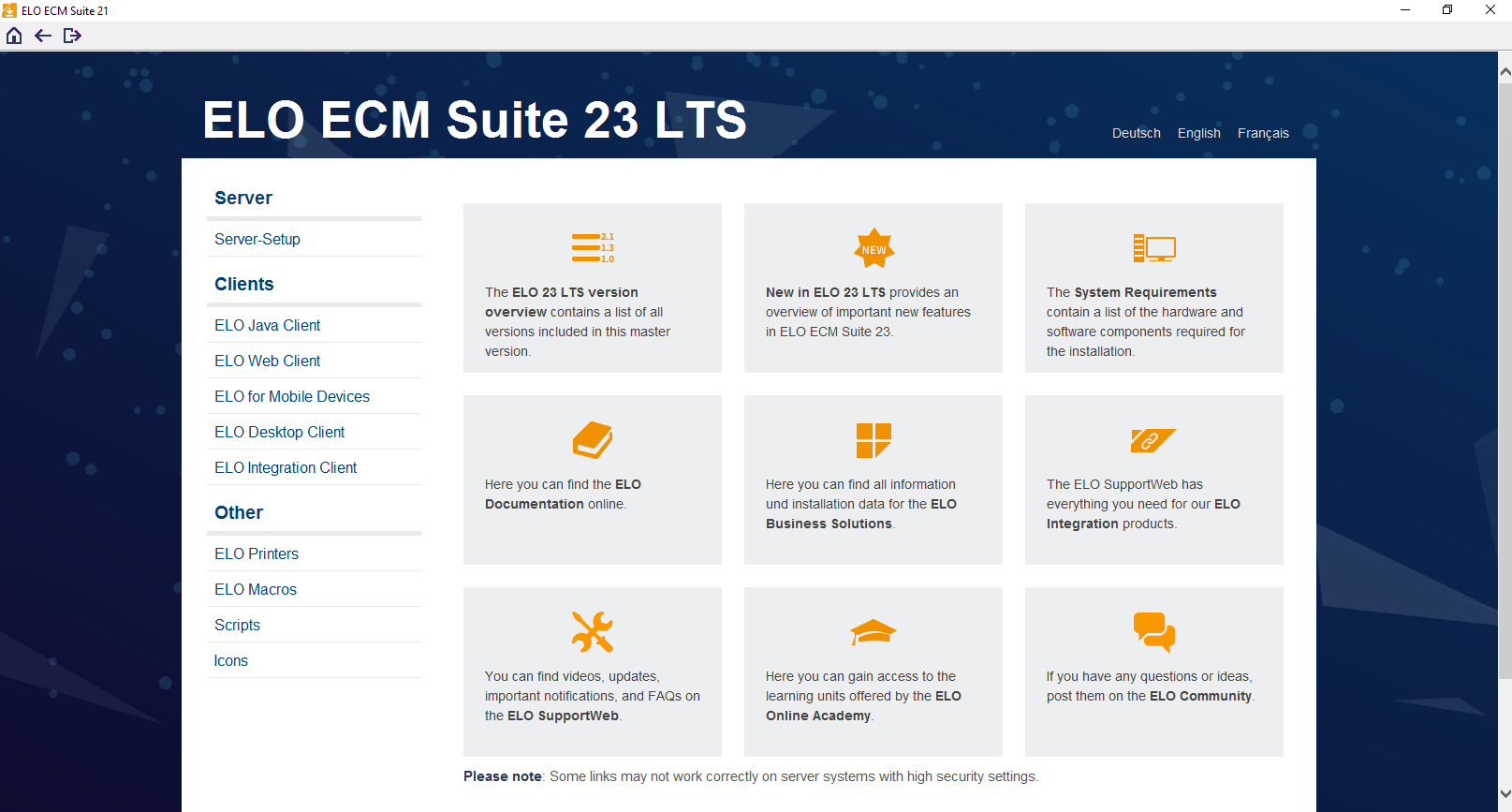Open the New in ELO 23 LTS description
This screenshot has width=1512, height=812.
click(868, 312)
